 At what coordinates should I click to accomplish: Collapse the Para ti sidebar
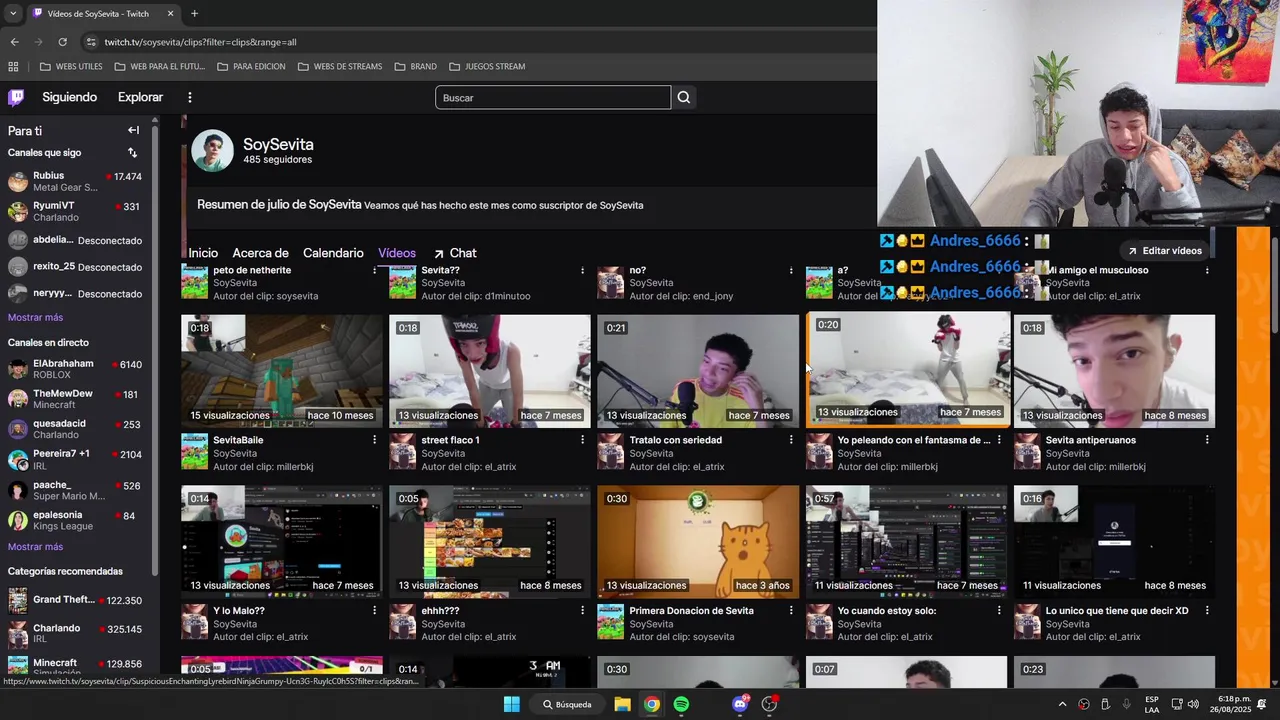pyautogui.click(x=133, y=130)
